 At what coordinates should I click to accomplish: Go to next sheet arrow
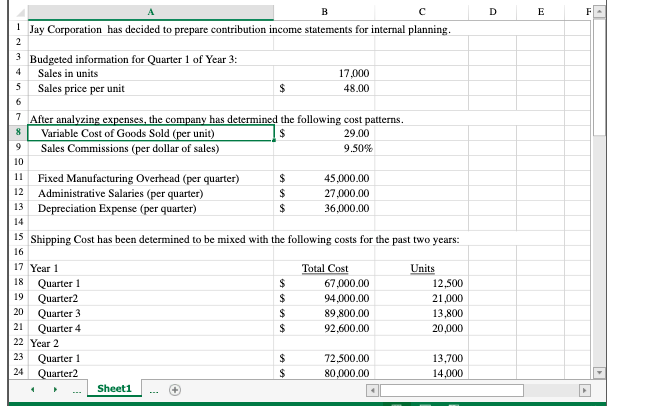click(x=55, y=389)
